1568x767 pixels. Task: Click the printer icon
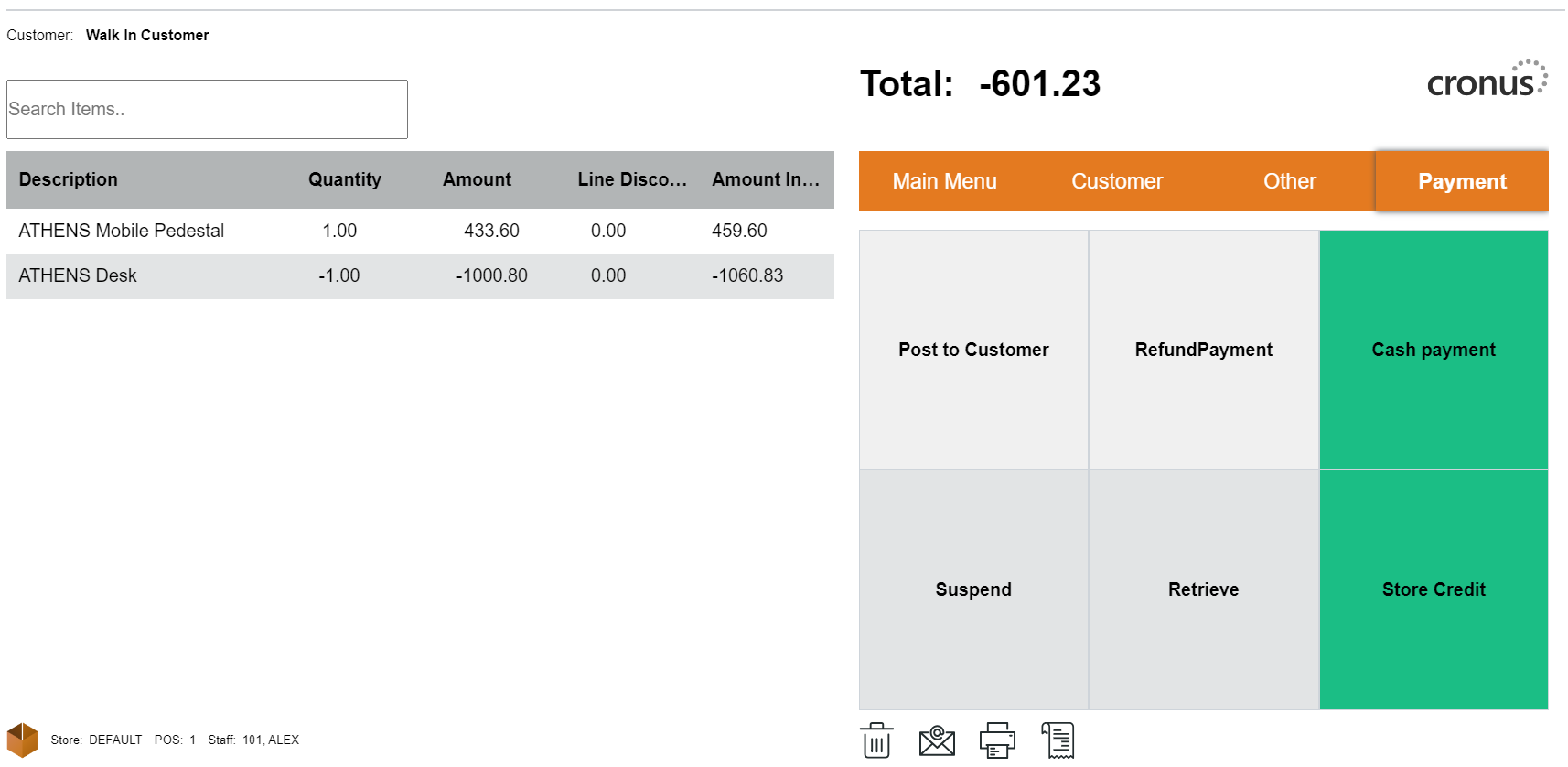coord(997,740)
